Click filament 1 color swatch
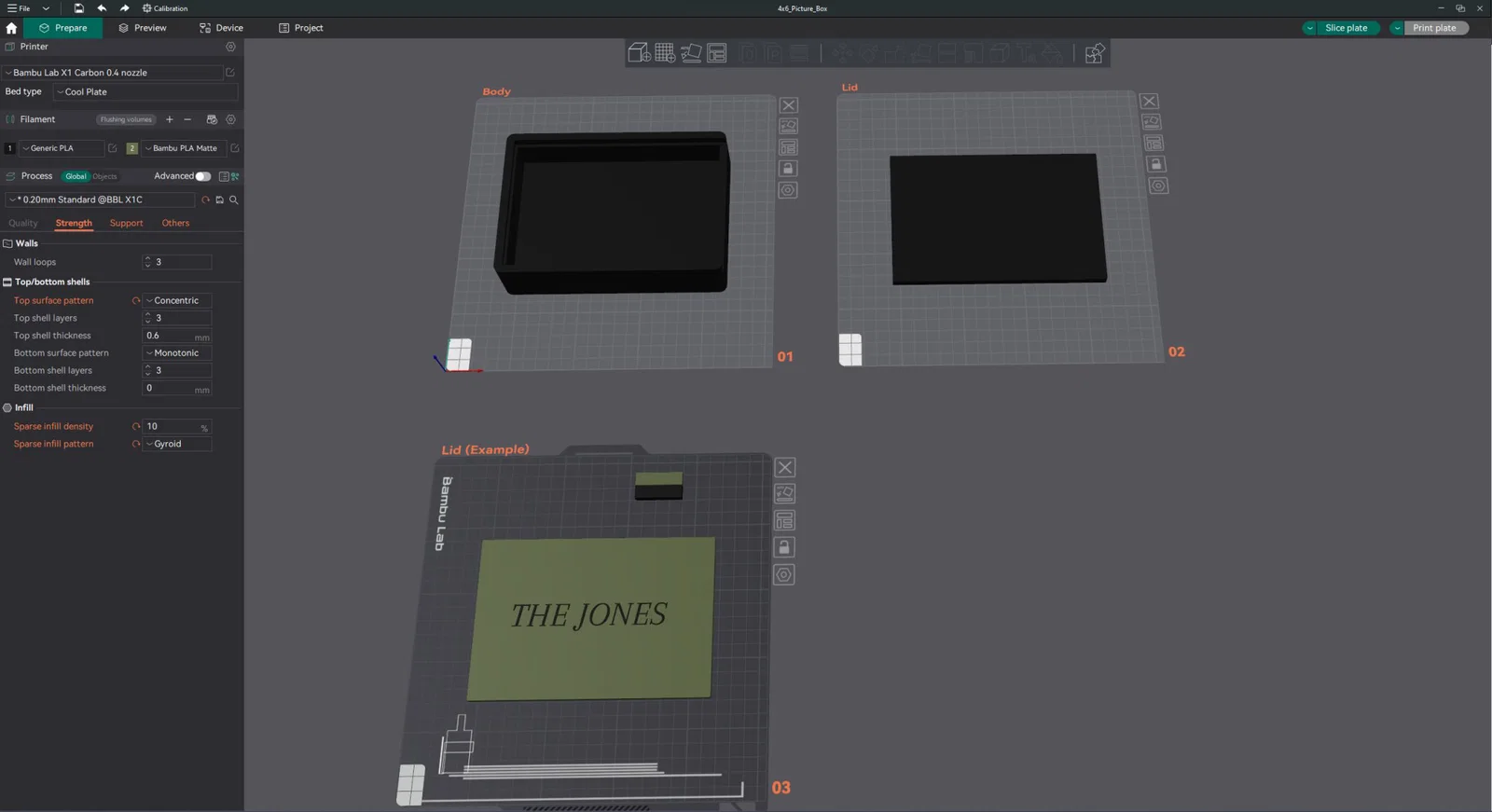 [x=10, y=148]
